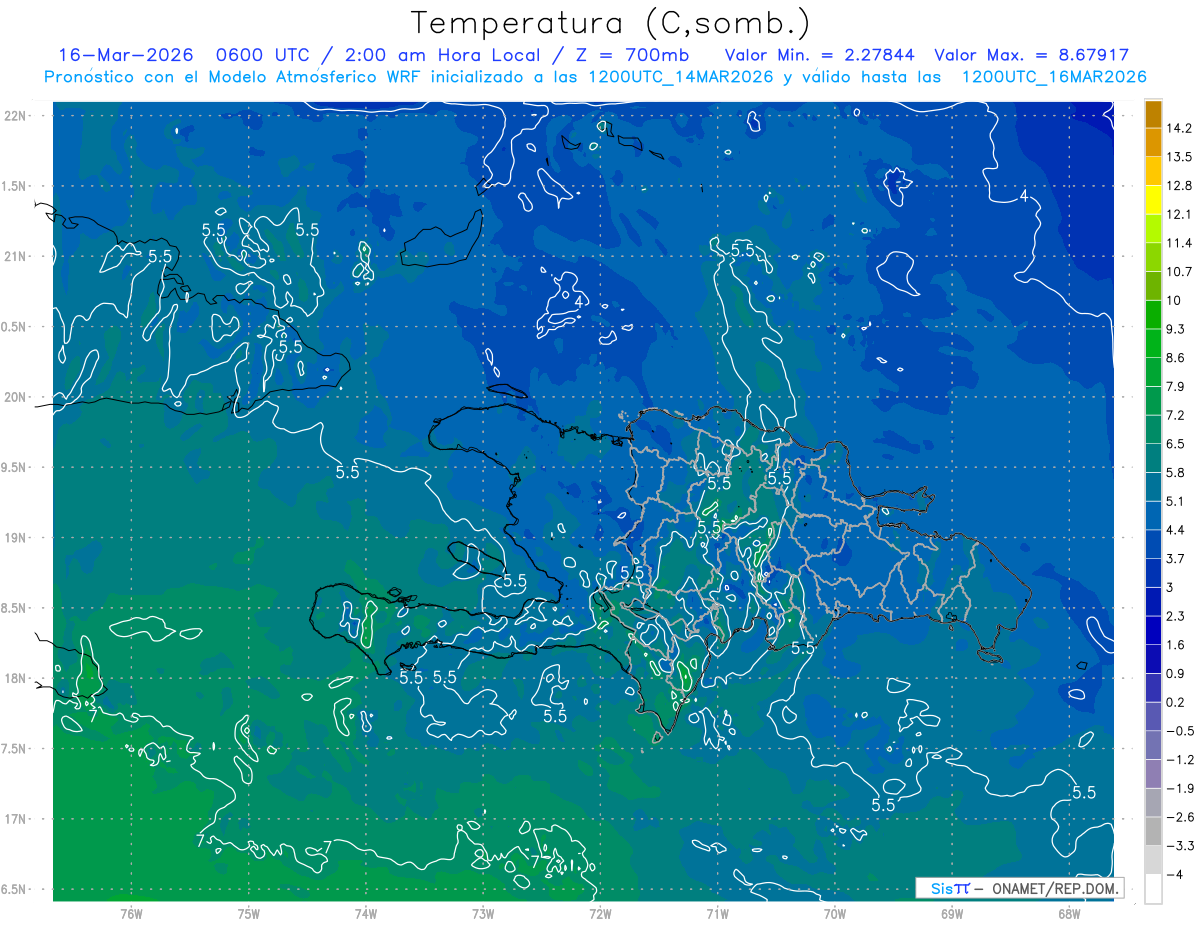Viewport: 1200px width, 927px height.
Task: Click the '-4' colorbar value
Action: pyautogui.click(x=1174, y=875)
